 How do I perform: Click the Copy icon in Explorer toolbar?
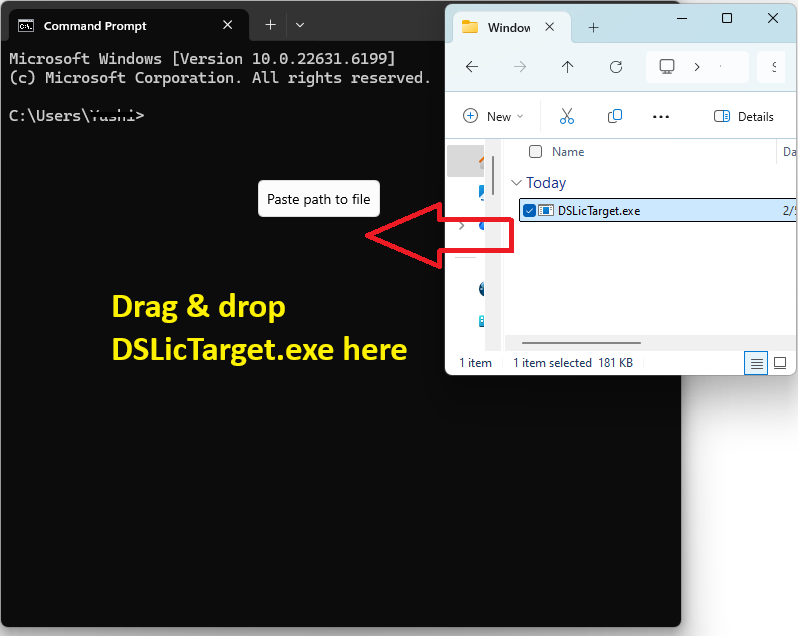click(x=615, y=117)
